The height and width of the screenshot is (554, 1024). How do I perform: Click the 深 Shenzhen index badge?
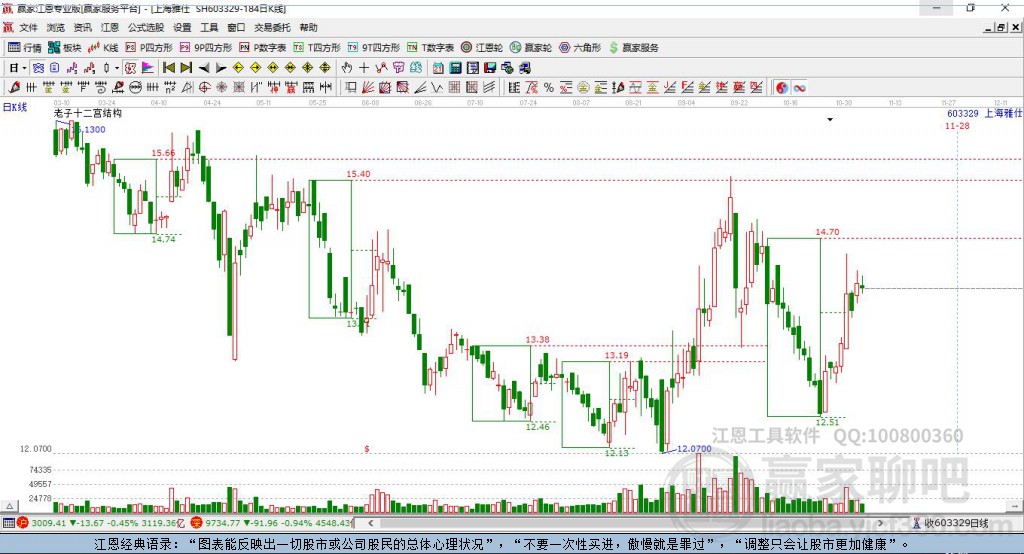point(197,523)
